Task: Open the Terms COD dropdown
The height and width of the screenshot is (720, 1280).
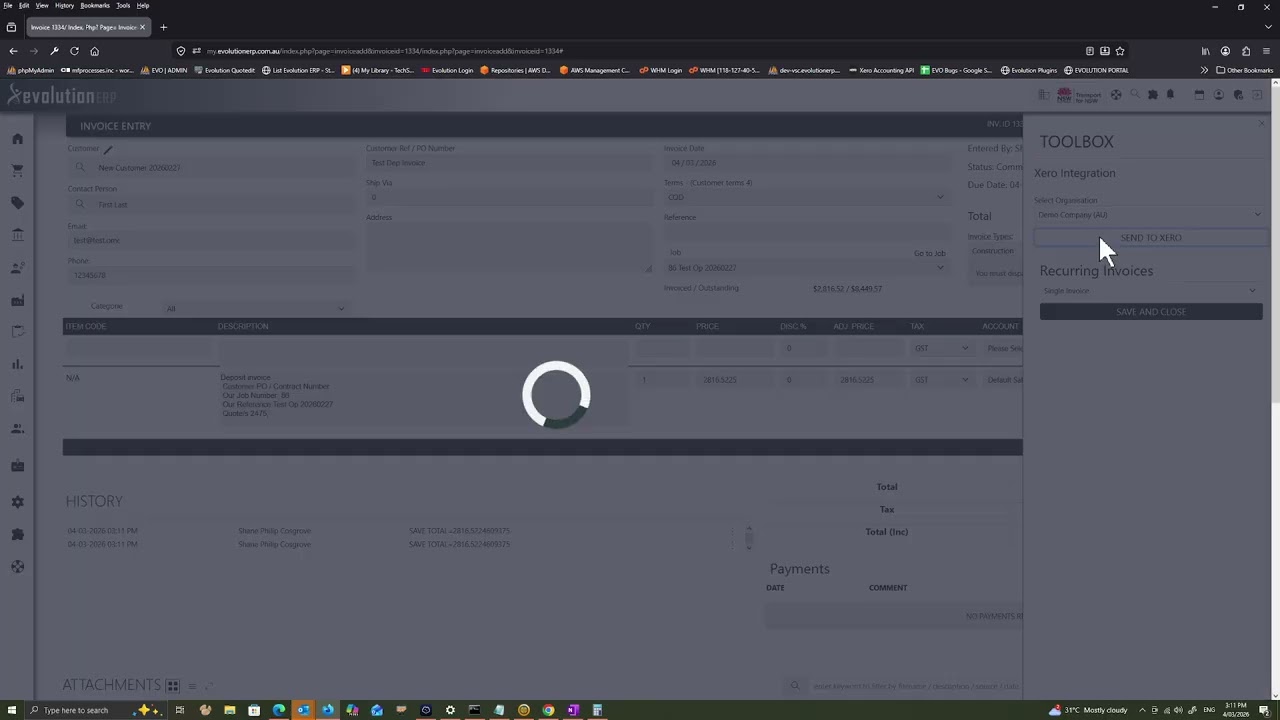Action: [806, 197]
